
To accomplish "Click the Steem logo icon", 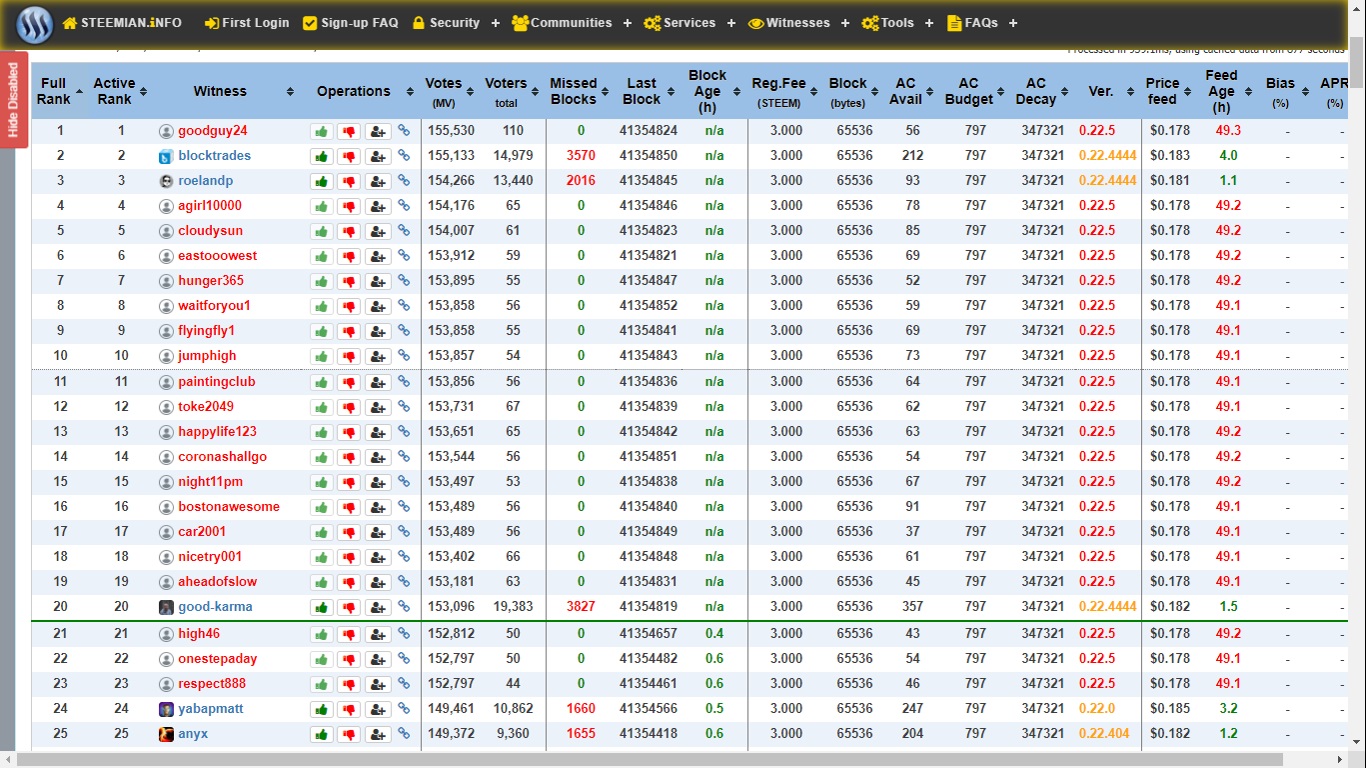I will (33, 23).
